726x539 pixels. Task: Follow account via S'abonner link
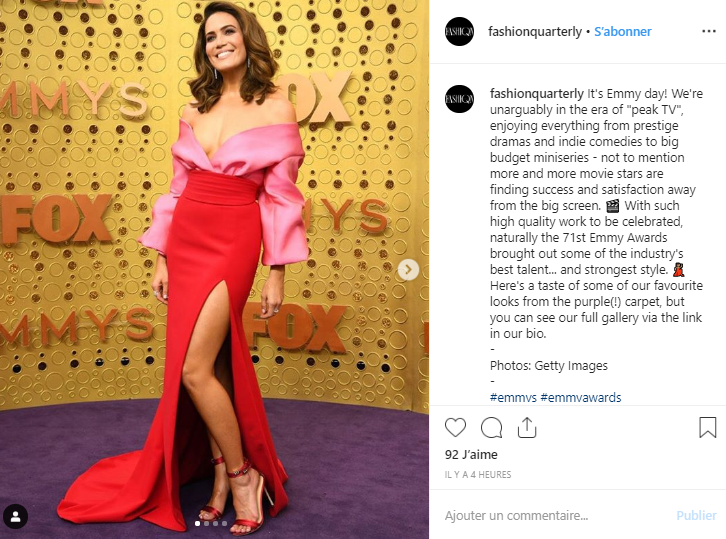point(623,31)
